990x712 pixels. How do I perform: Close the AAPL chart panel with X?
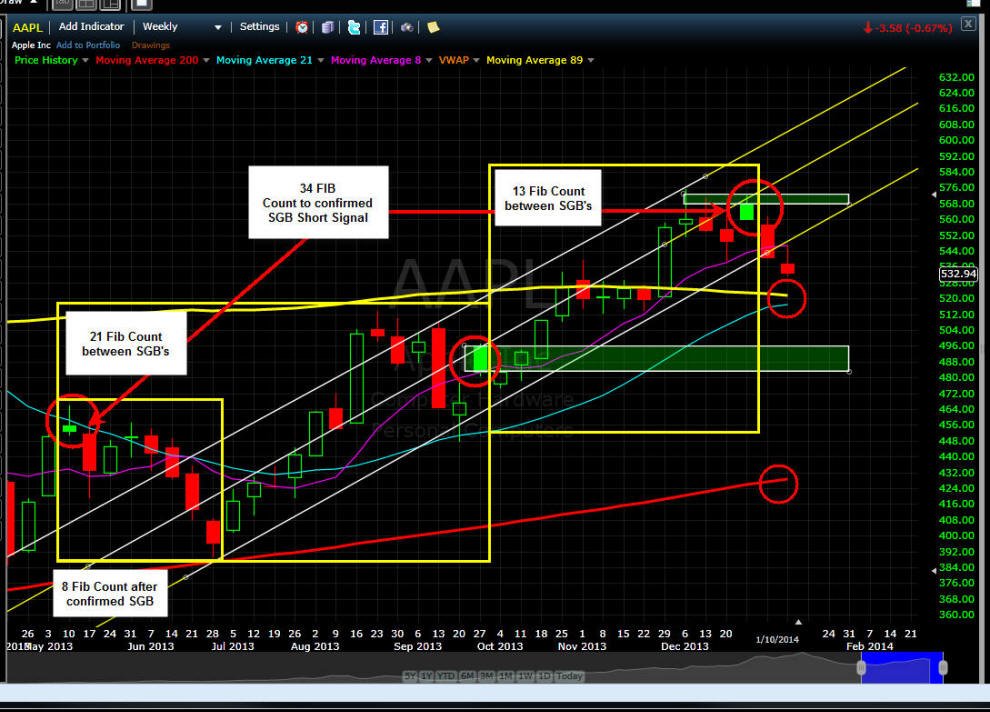tap(968, 24)
